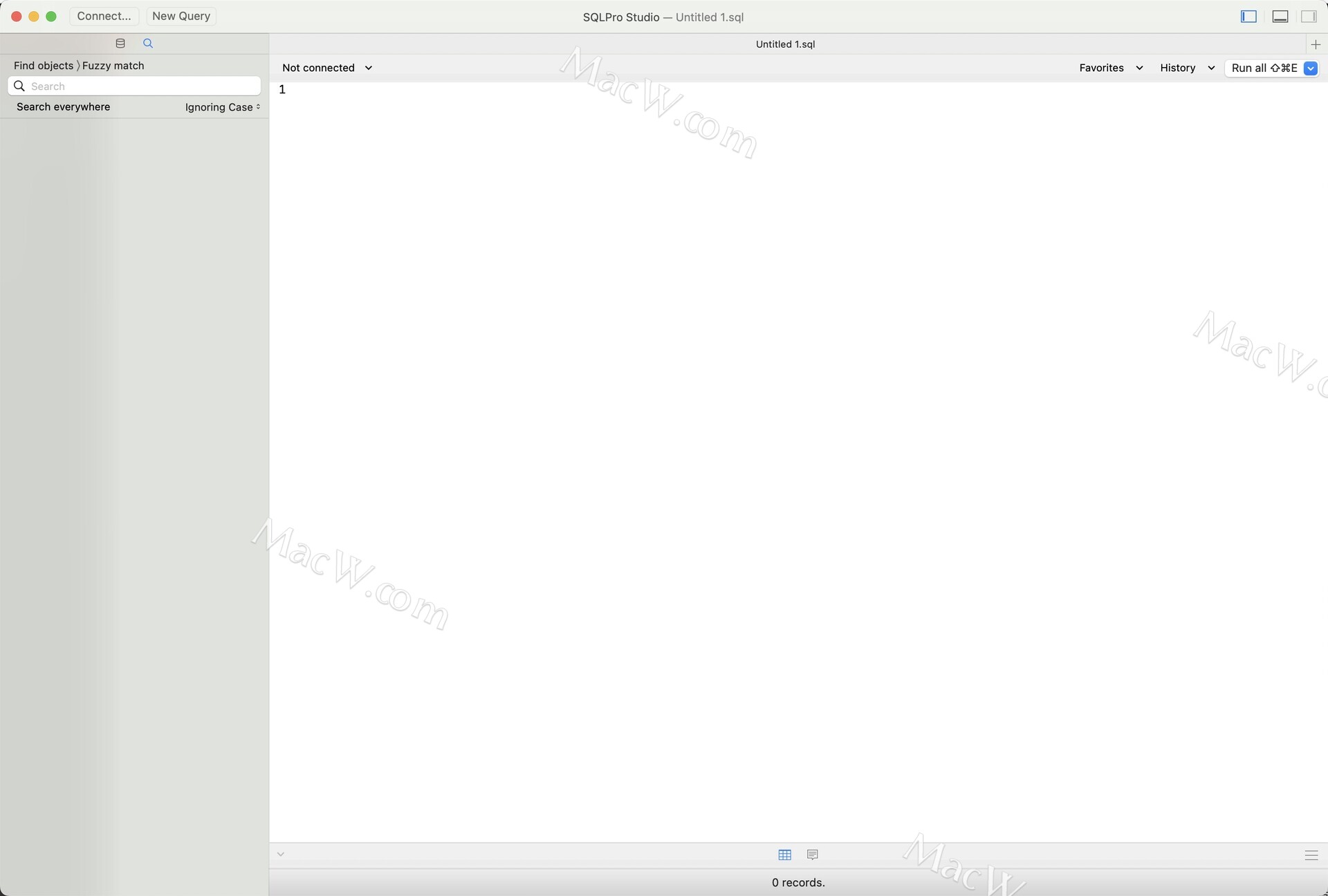Open the database connections sidebar tab
This screenshot has height=896, width=1328.
coord(120,44)
